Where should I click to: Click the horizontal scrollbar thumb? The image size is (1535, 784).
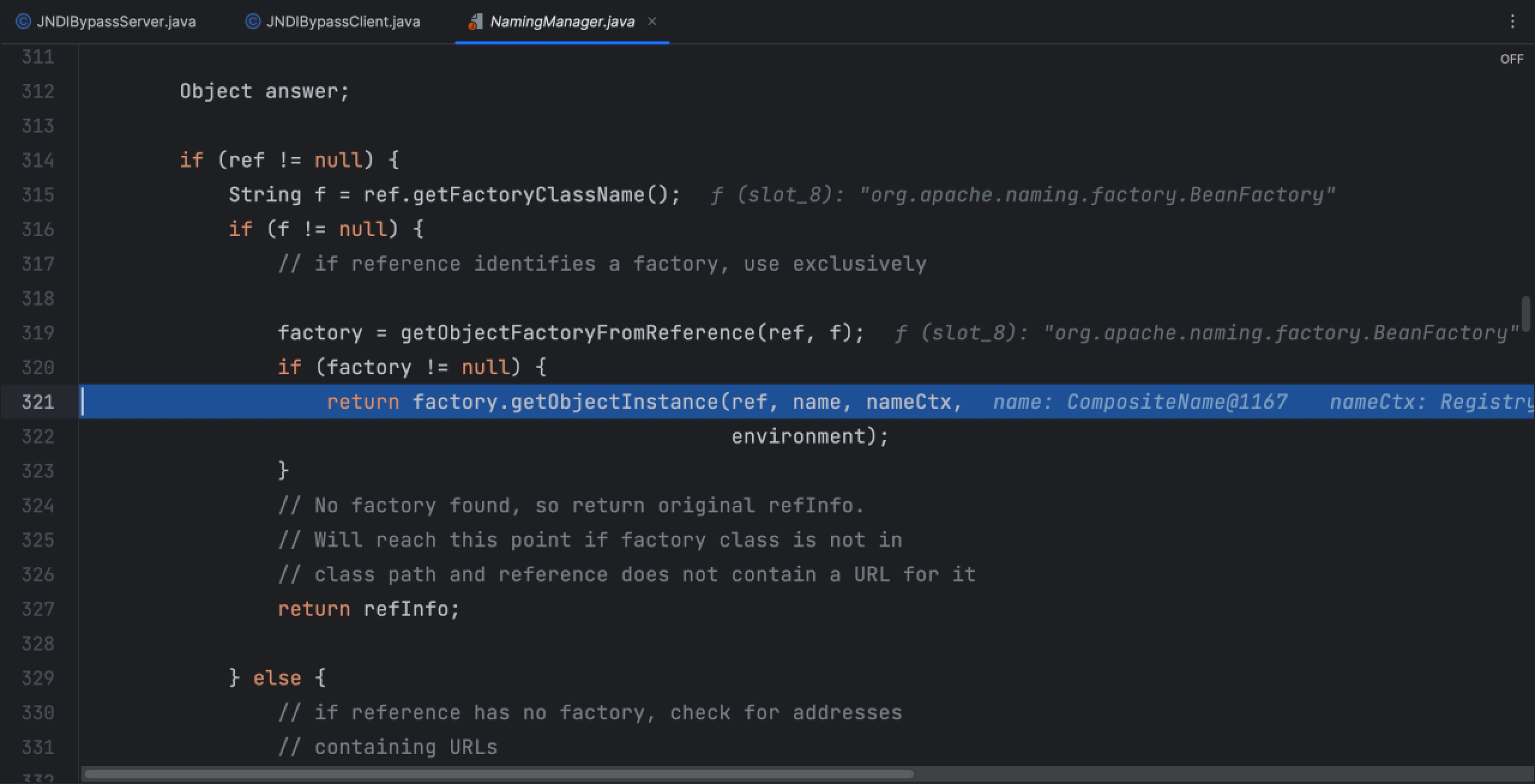click(x=499, y=774)
